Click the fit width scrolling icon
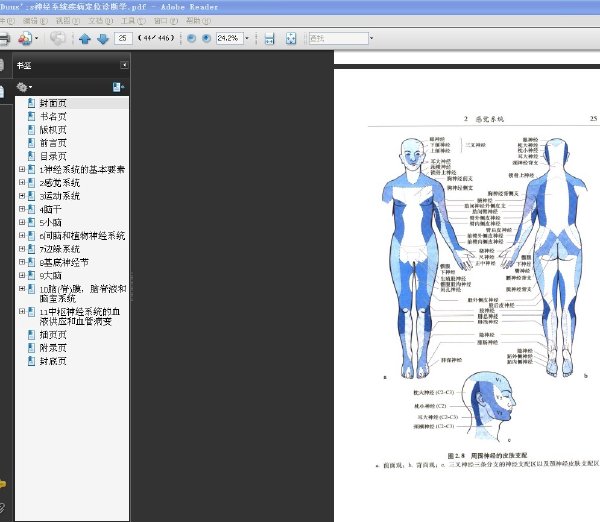Image resolution: width=600 pixels, height=522 pixels. 270,39
